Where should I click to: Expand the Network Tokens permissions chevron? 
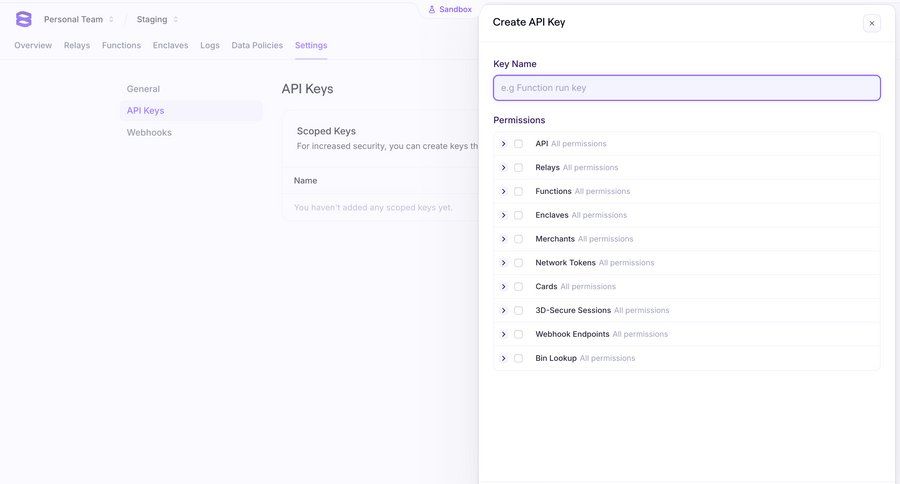tap(503, 263)
